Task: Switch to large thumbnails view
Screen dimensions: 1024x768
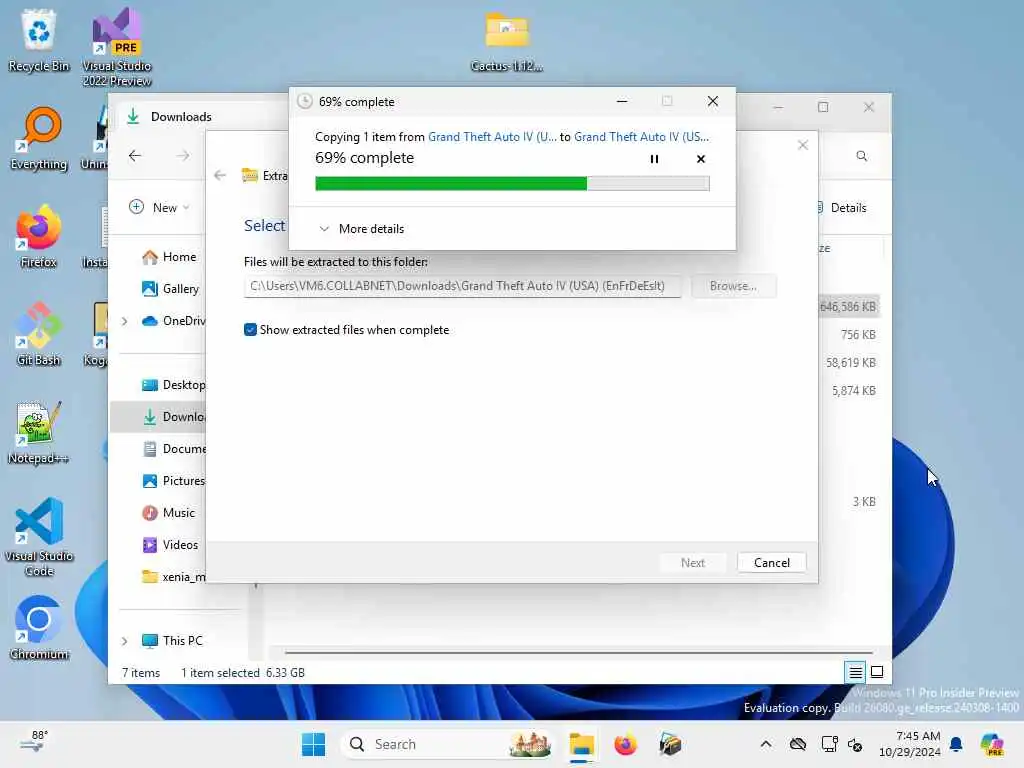Action: [x=877, y=672]
